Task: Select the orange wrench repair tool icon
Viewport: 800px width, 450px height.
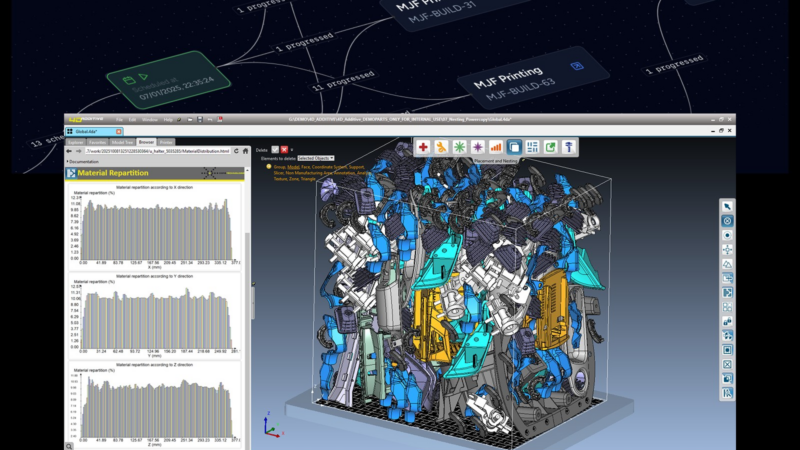Action: pos(441,147)
